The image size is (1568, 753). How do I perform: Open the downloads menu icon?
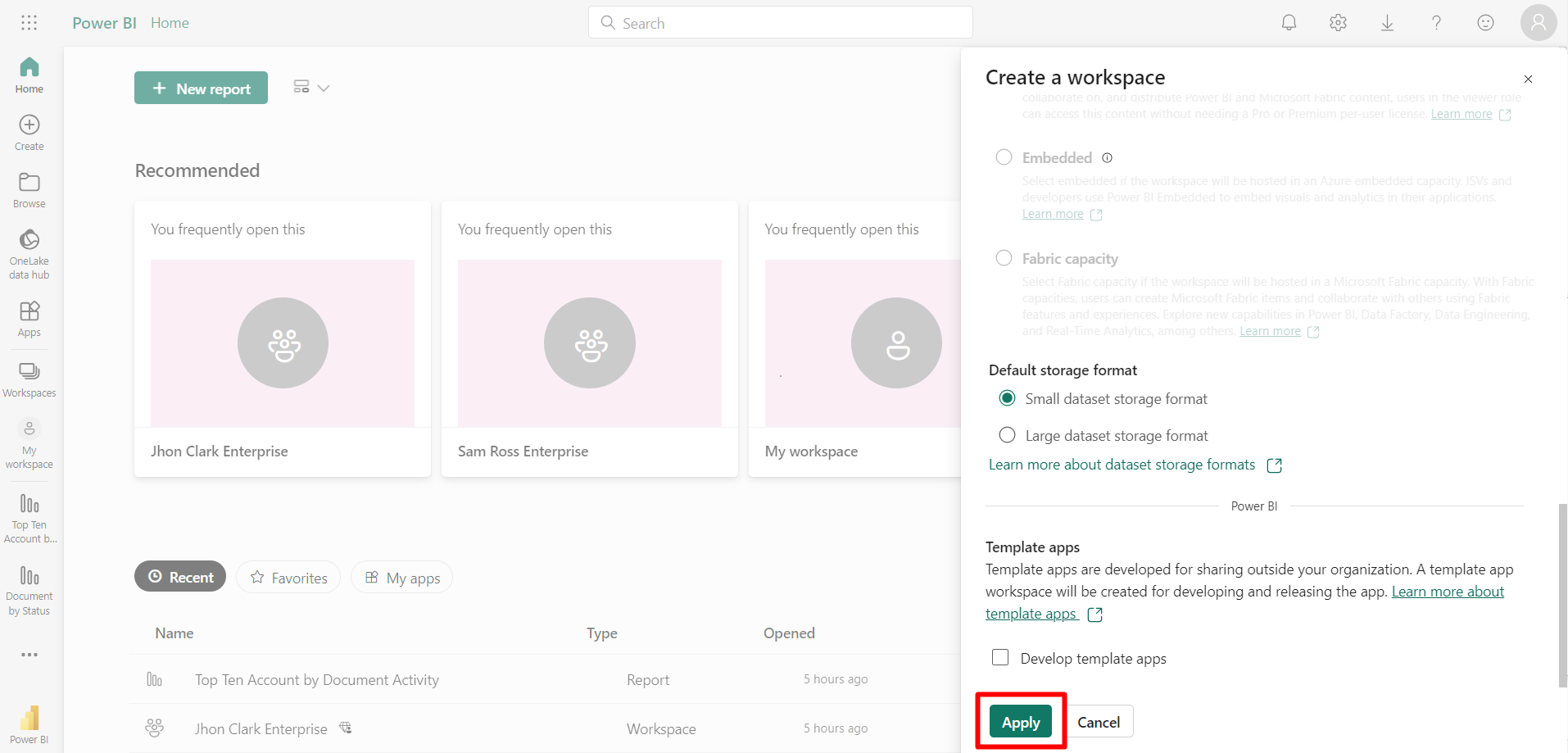click(1387, 23)
